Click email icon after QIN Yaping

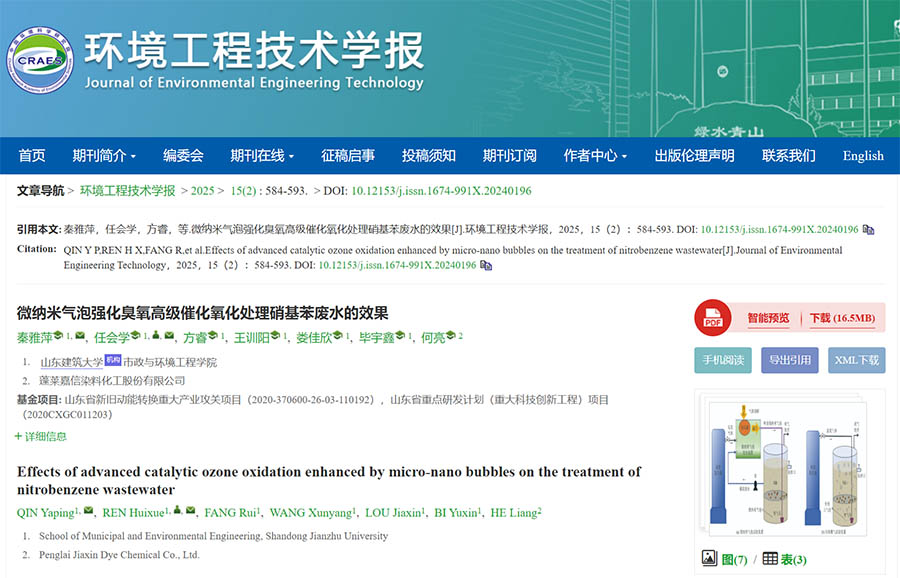[x=88, y=512]
